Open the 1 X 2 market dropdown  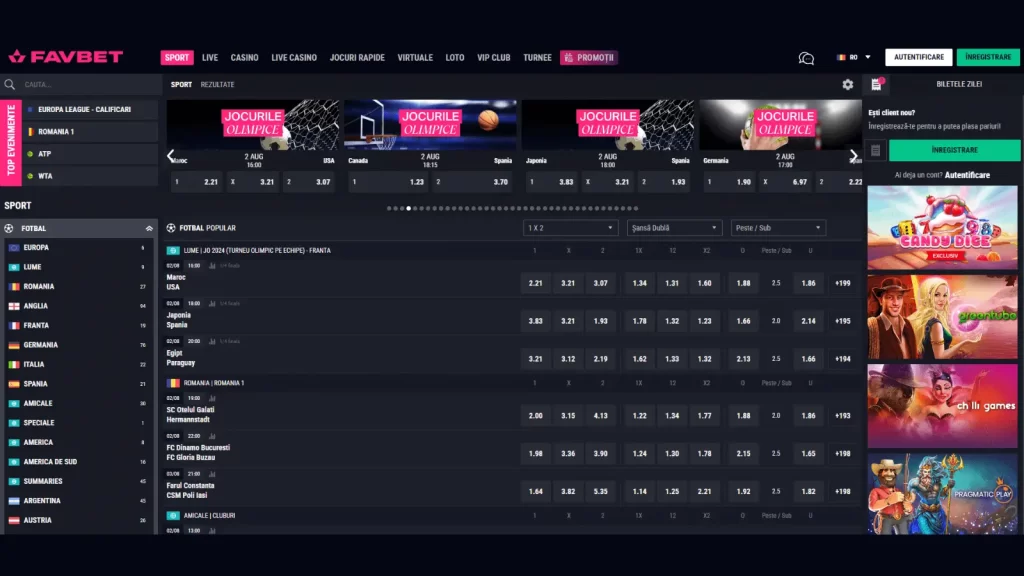coord(570,228)
